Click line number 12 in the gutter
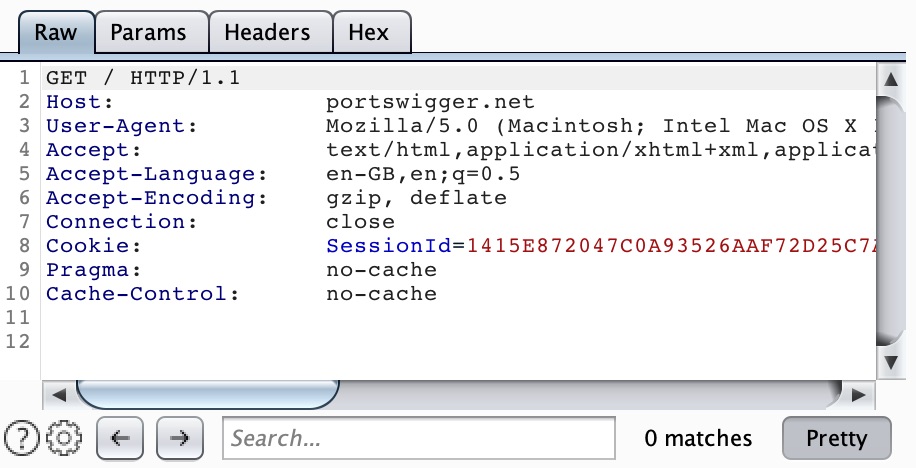Viewport: 916px width, 468px height. pos(18,341)
